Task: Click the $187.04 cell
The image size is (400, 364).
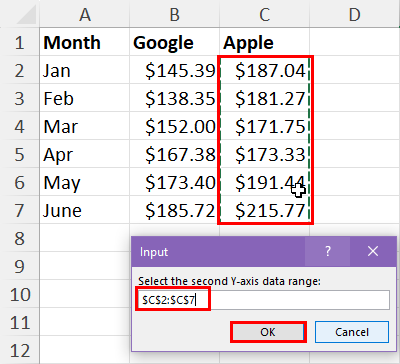Action: click(264, 71)
